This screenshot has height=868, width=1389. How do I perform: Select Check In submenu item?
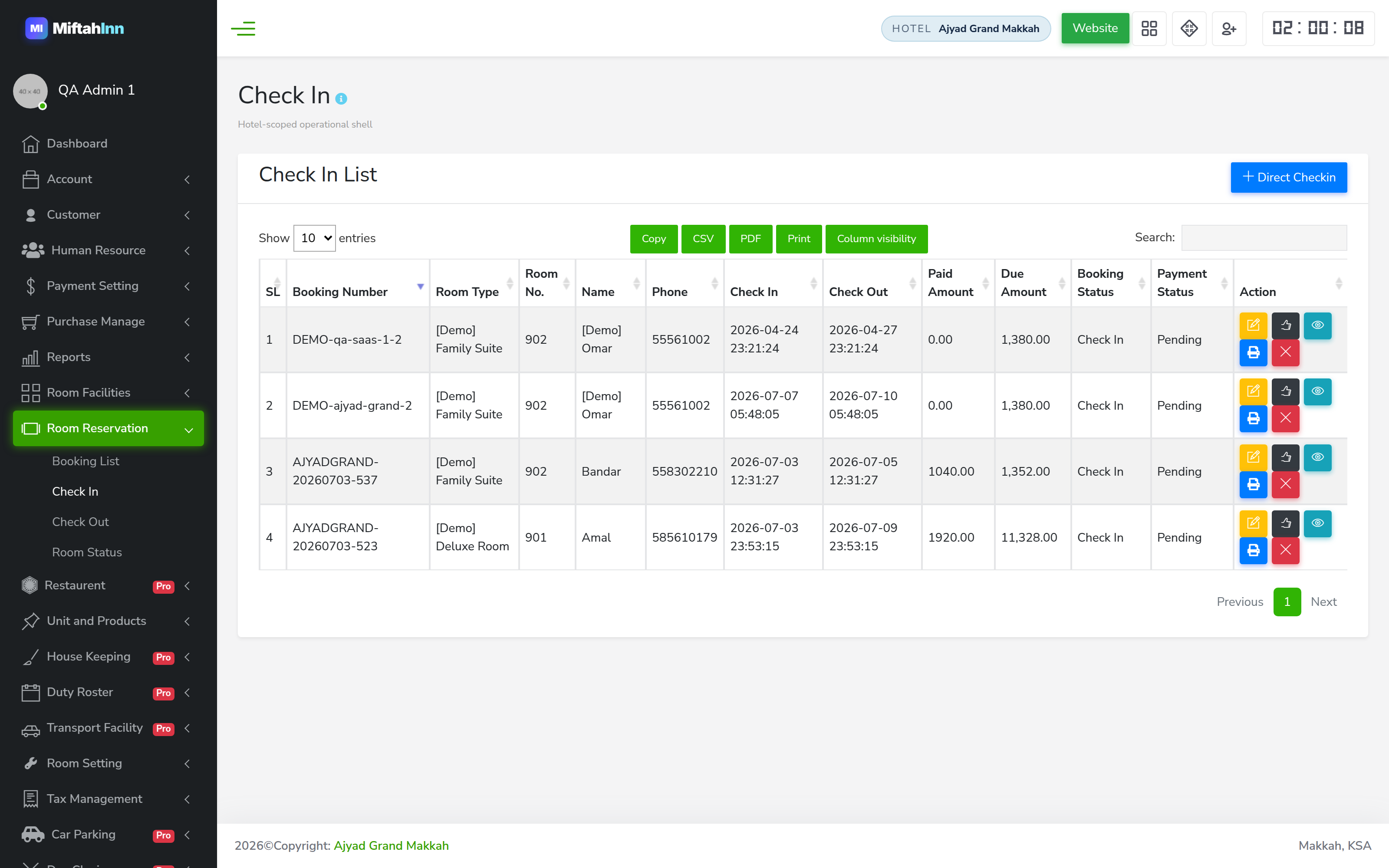[75, 491]
